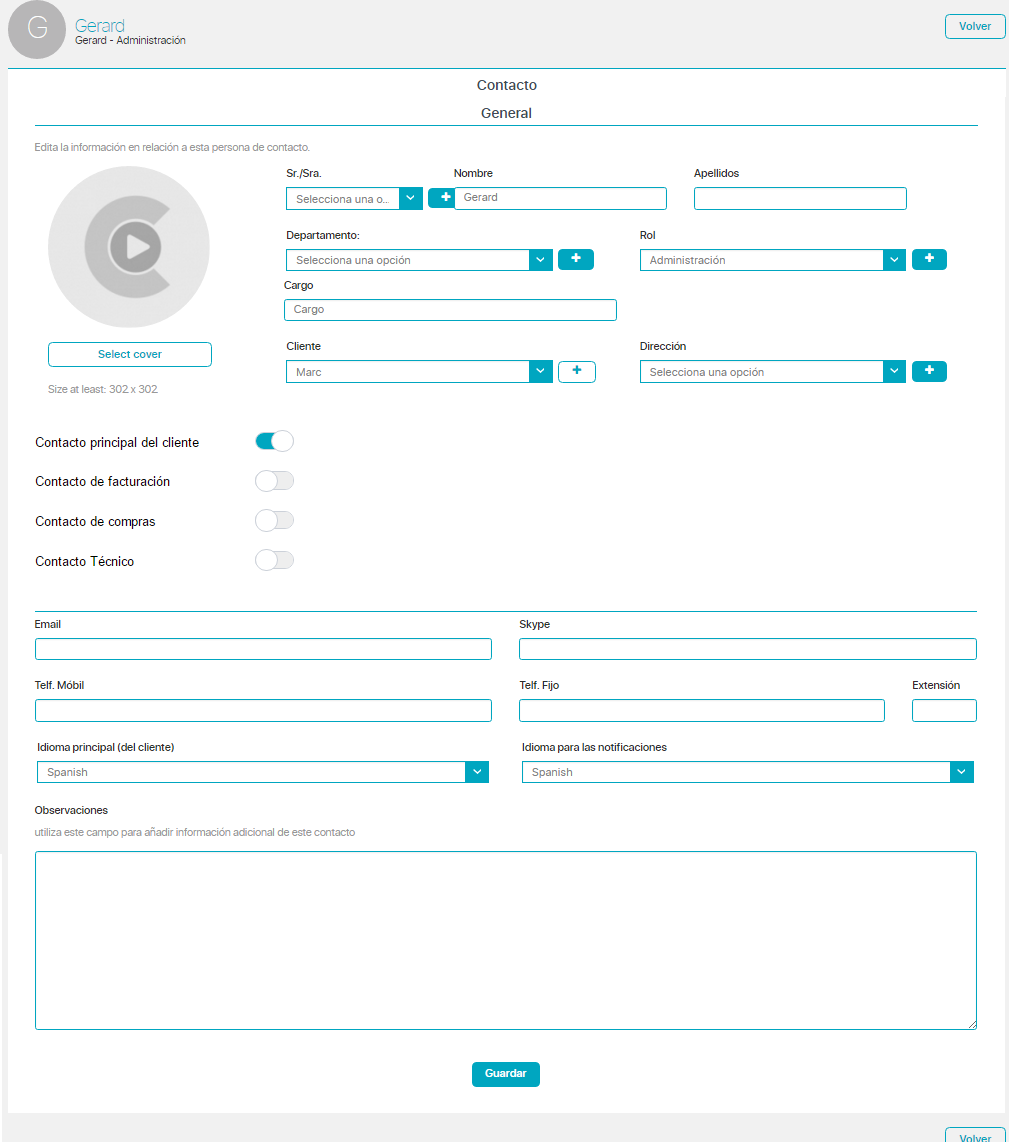Click 'Size at least: 302 x 302' text
This screenshot has height=1142, width=1009.
tap(103, 389)
